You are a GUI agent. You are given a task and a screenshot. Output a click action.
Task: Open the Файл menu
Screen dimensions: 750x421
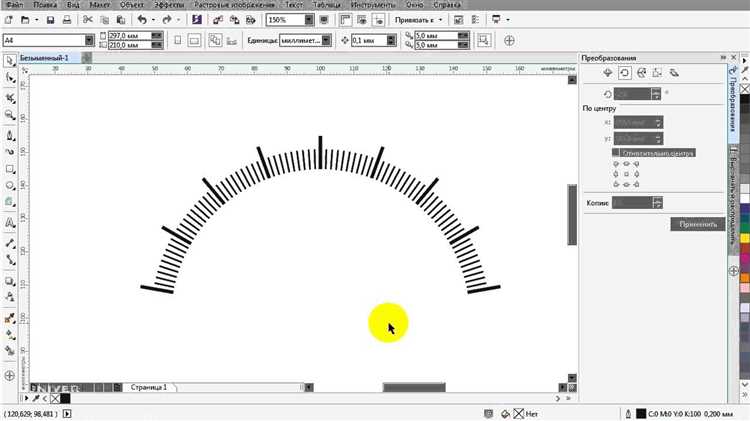click(13, 5)
